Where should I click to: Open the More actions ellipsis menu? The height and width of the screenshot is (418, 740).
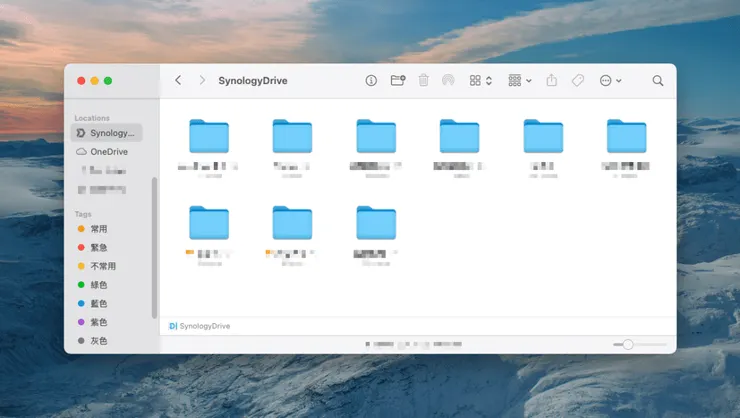coord(610,81)
